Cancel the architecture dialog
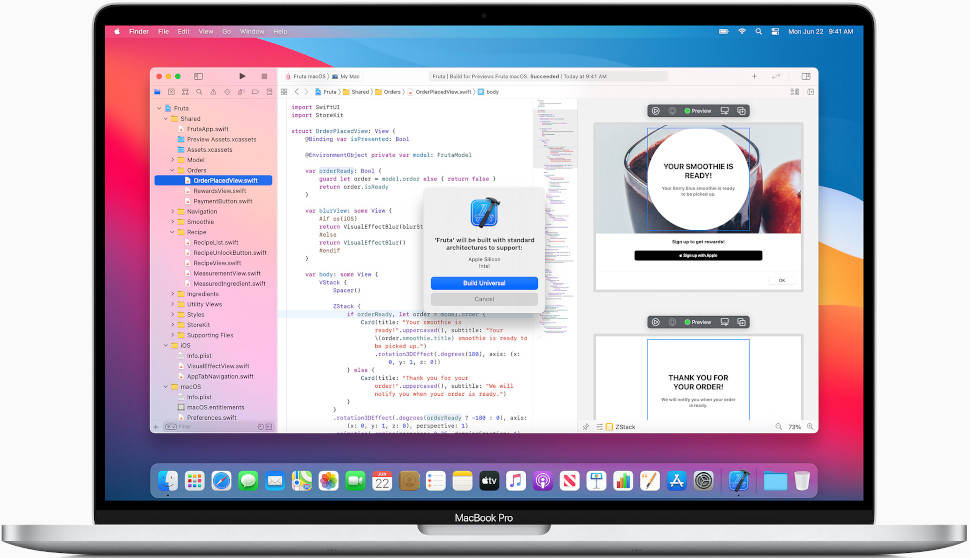970x558 pixels. click(x=484, y=299)
